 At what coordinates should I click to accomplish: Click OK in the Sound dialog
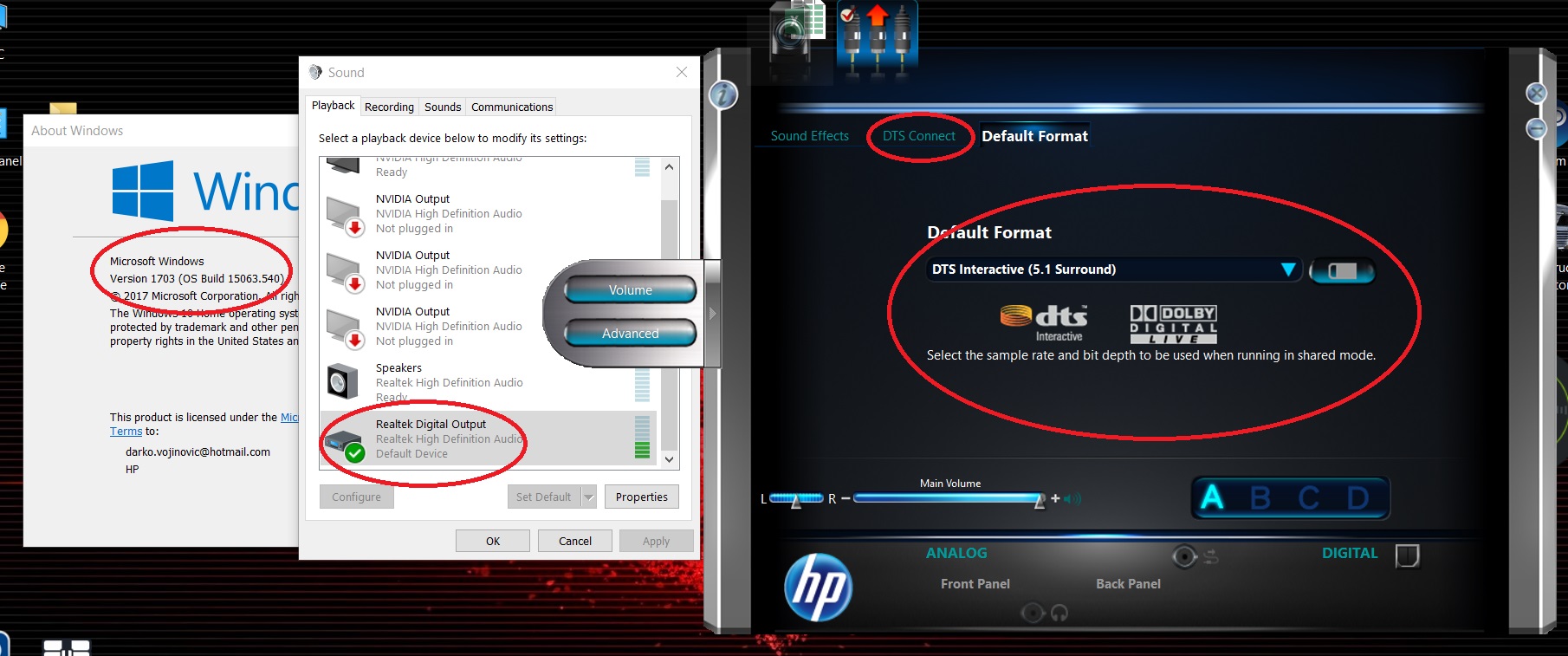pyautogui.click(x=493, y=541)
